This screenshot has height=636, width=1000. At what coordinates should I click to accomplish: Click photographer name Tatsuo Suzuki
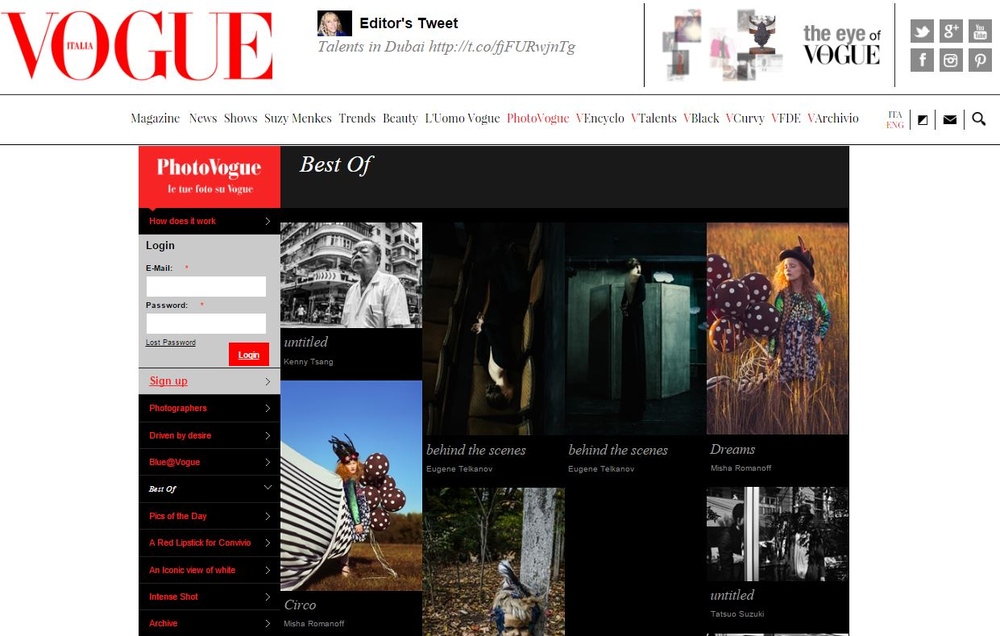coord(737,614)
